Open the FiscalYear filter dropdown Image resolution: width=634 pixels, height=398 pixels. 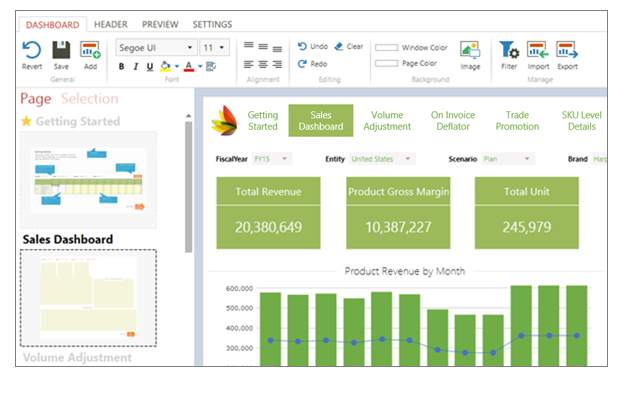272,159
